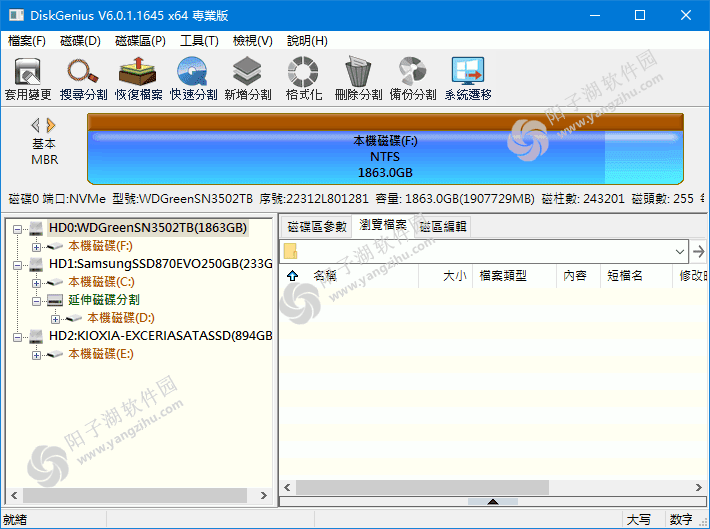Open the 磁碟(D) menu

[80, 41]
